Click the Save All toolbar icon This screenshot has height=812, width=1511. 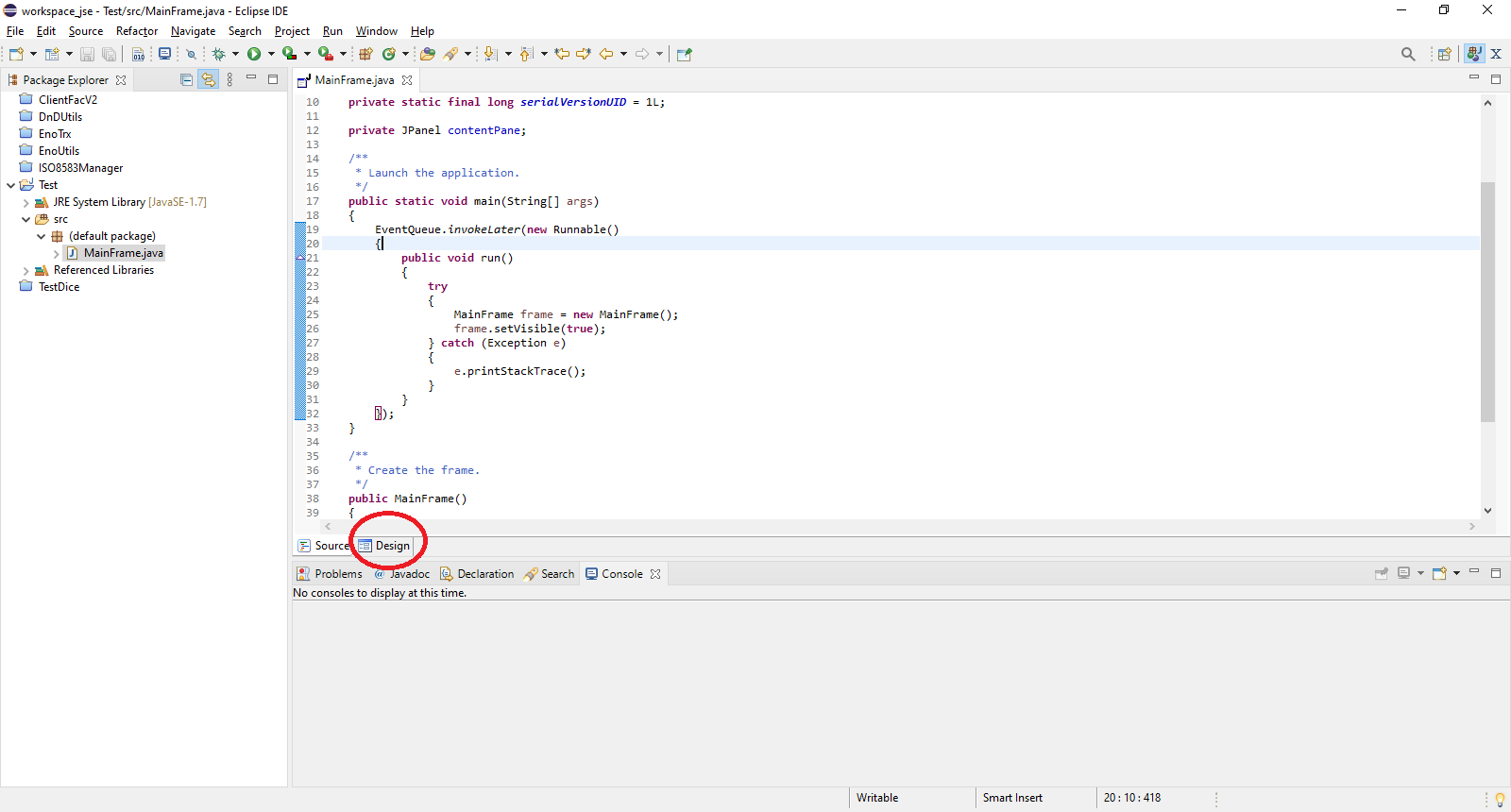pyautogui.click(x=109, y=54)
